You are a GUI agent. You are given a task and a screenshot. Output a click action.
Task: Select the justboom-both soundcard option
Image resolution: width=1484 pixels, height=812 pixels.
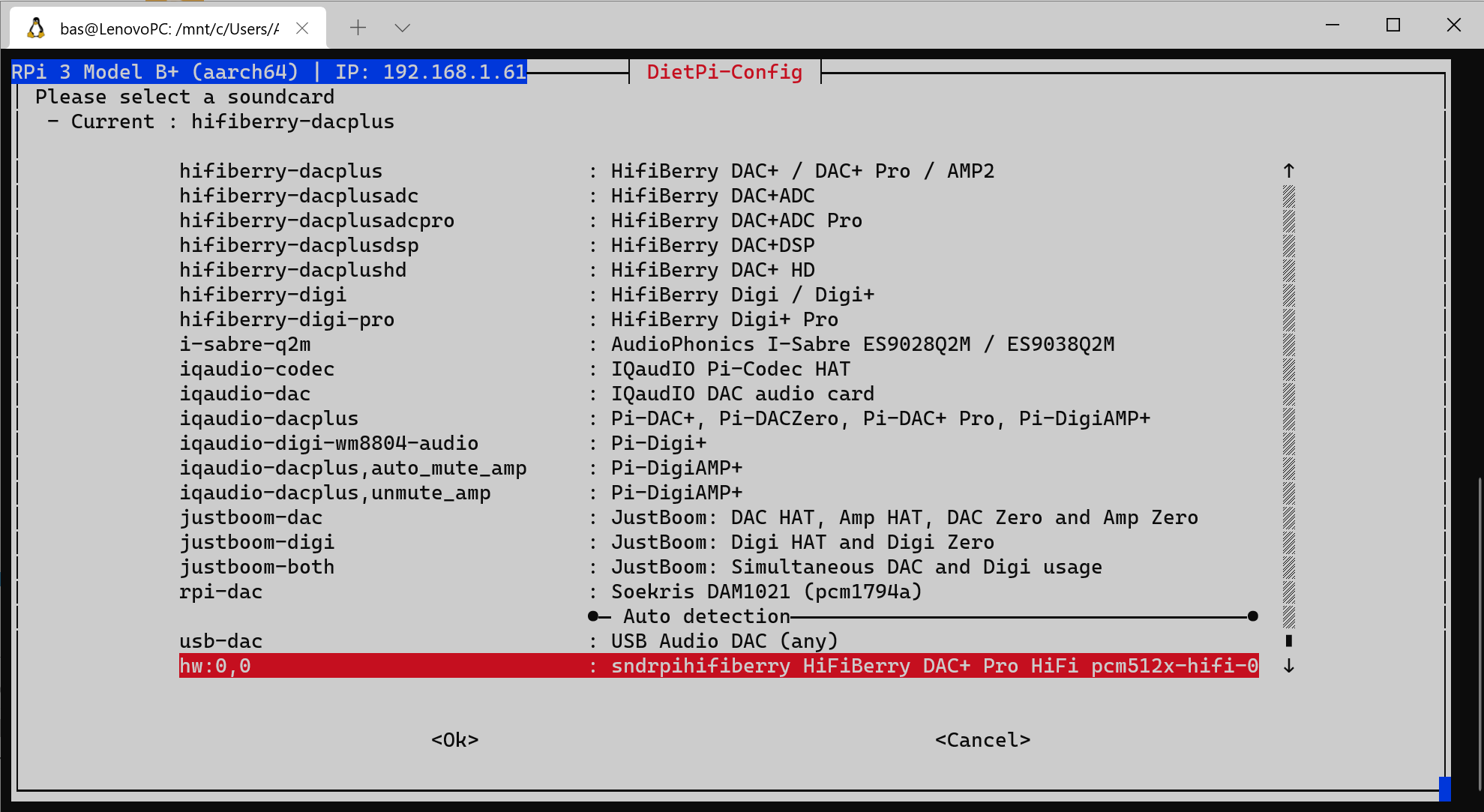tap(256, 567)
